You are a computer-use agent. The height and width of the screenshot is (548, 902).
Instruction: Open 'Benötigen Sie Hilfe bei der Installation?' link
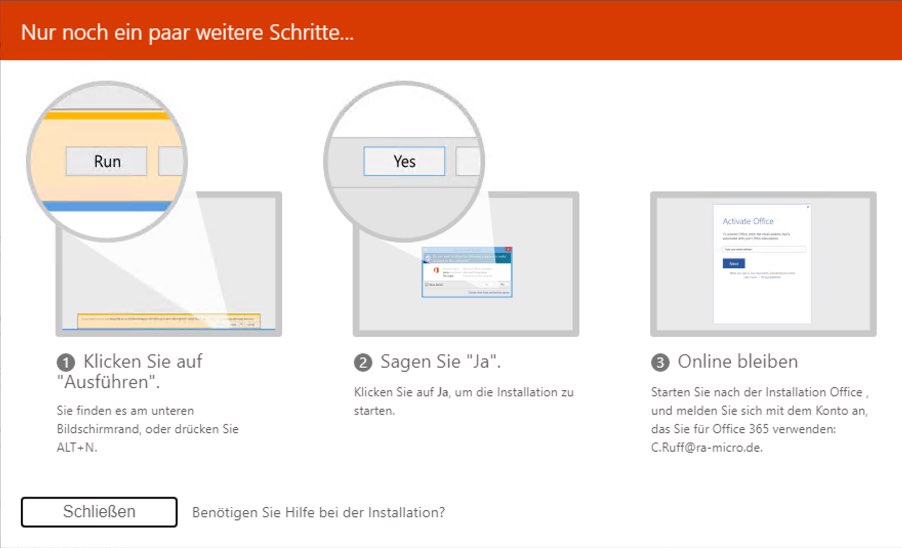[318, 512]
